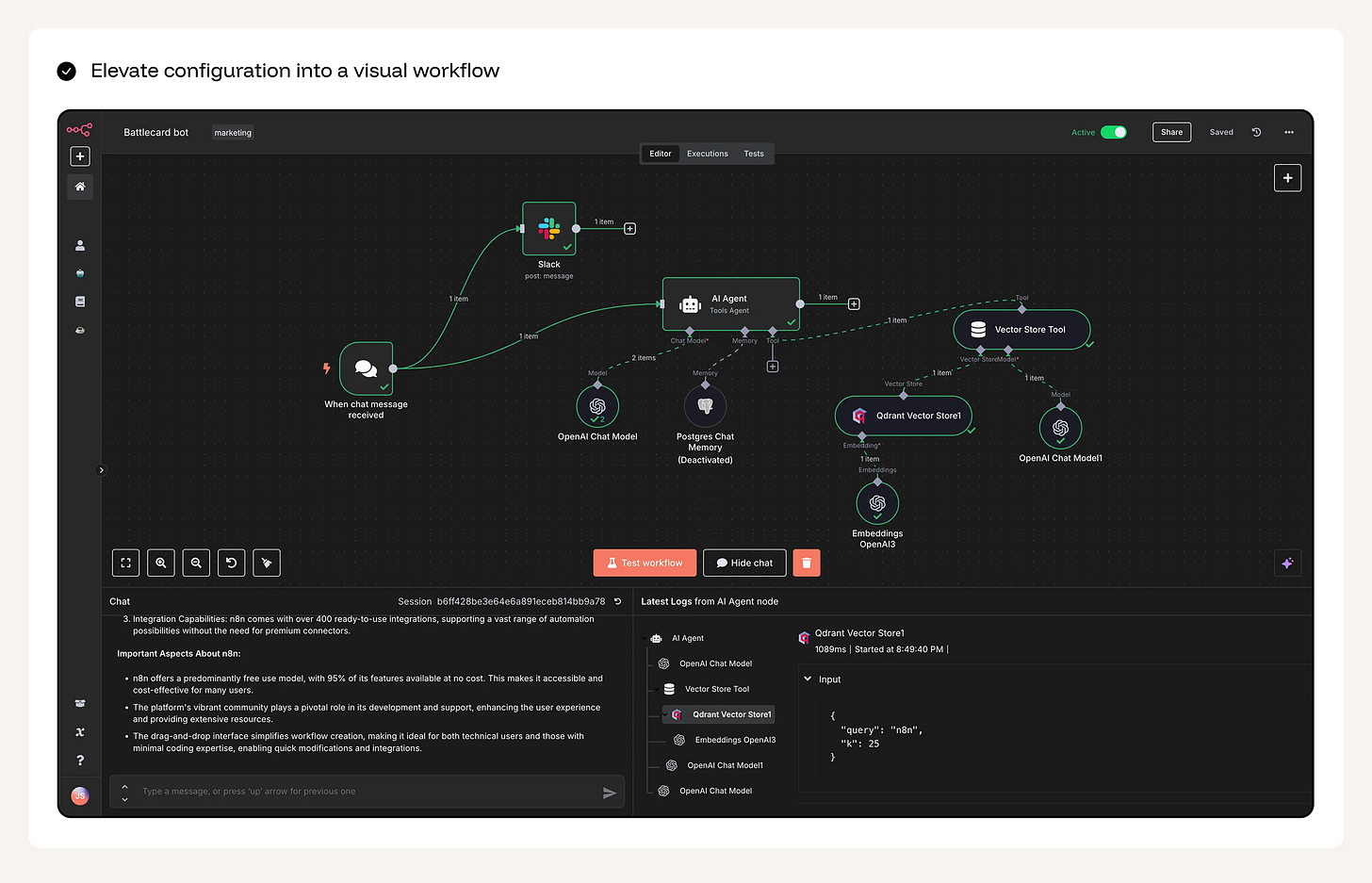Image resolution: width=1372 pixels, height=883 pixels.
Task: Hide the chat panel
Action: click(743, 563)
